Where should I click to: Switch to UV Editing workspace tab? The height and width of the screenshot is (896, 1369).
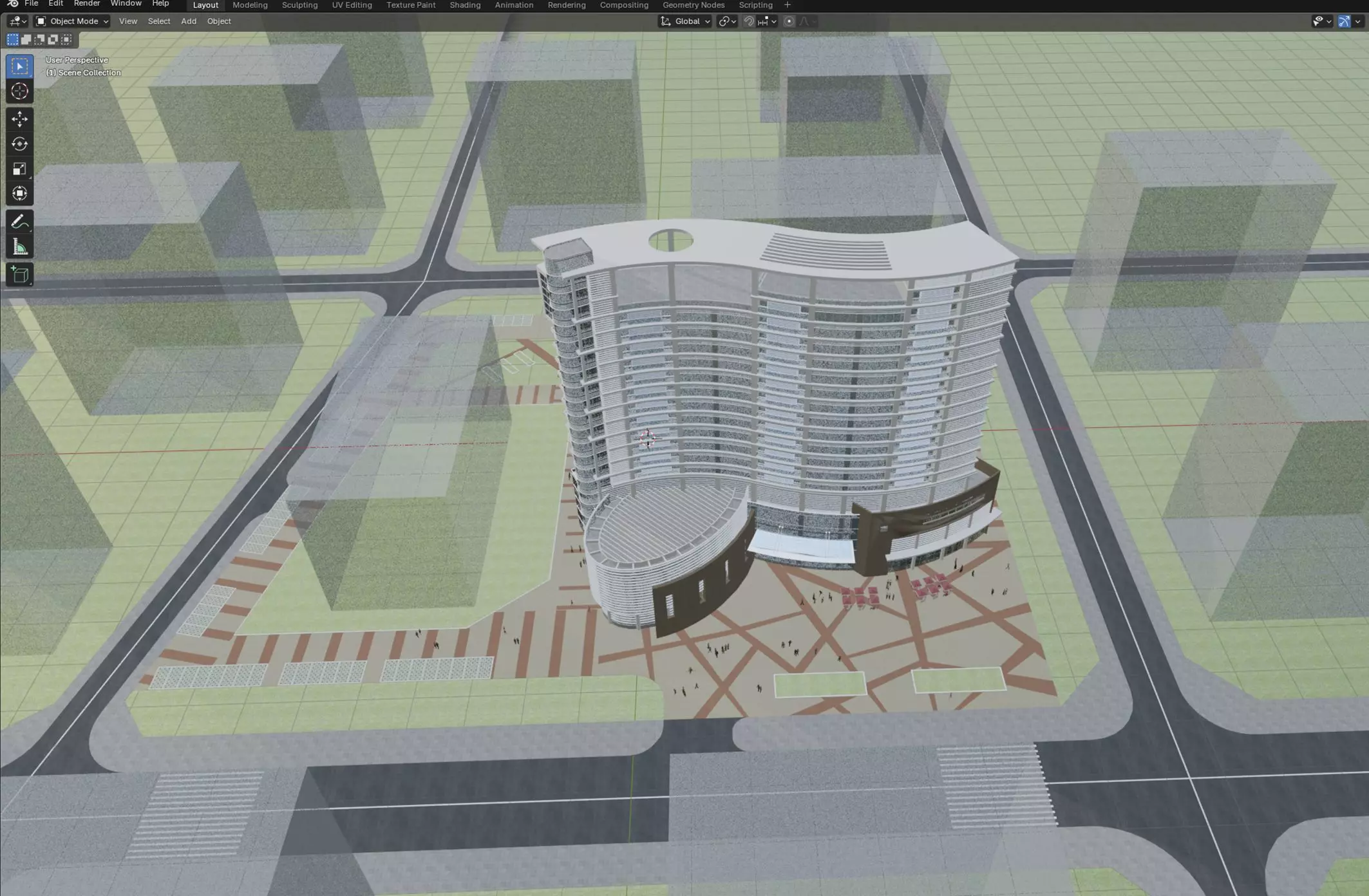click(352, 5)
